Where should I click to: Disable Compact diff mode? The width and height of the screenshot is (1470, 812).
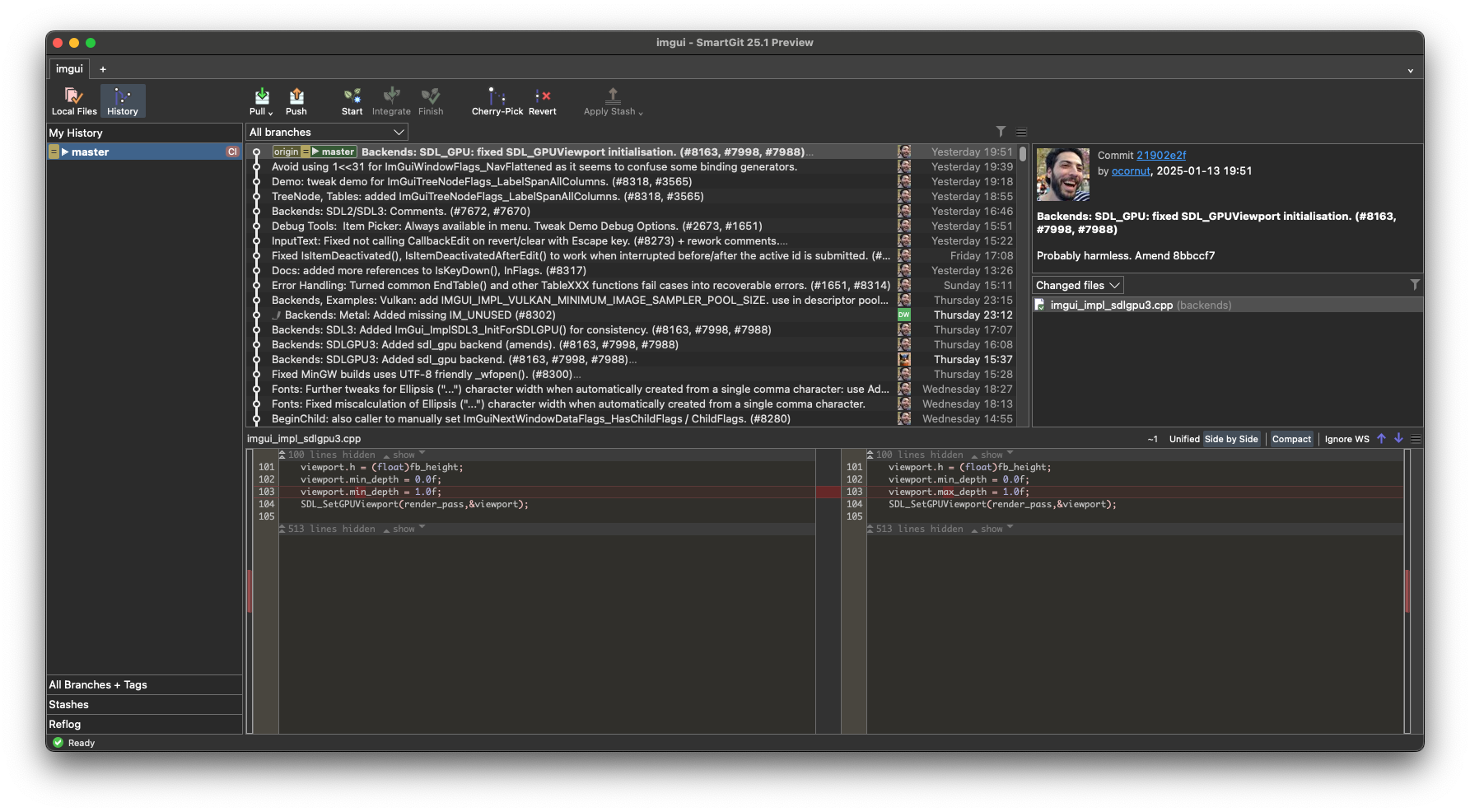(x=1291, y=439)
